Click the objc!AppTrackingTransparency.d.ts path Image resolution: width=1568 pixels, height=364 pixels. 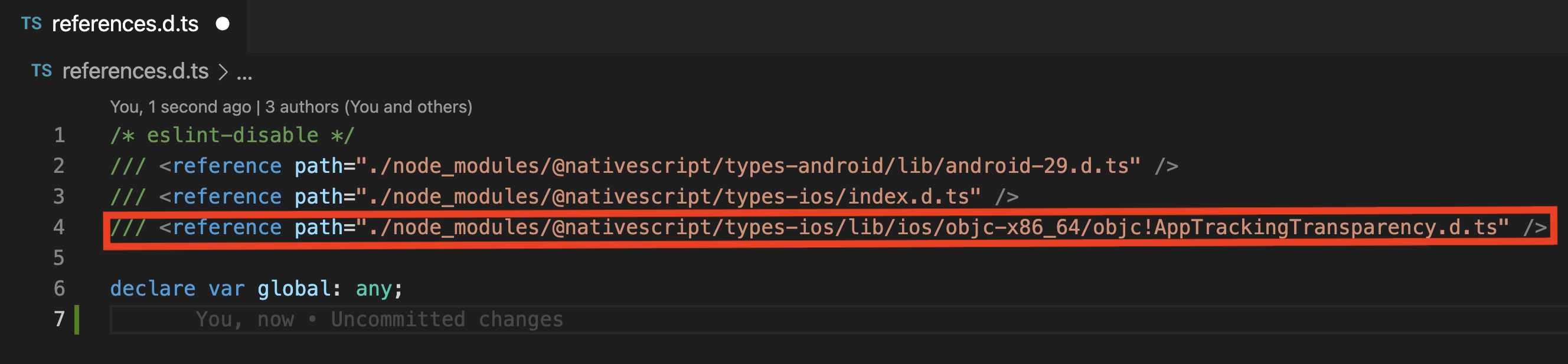pos(933,228)
